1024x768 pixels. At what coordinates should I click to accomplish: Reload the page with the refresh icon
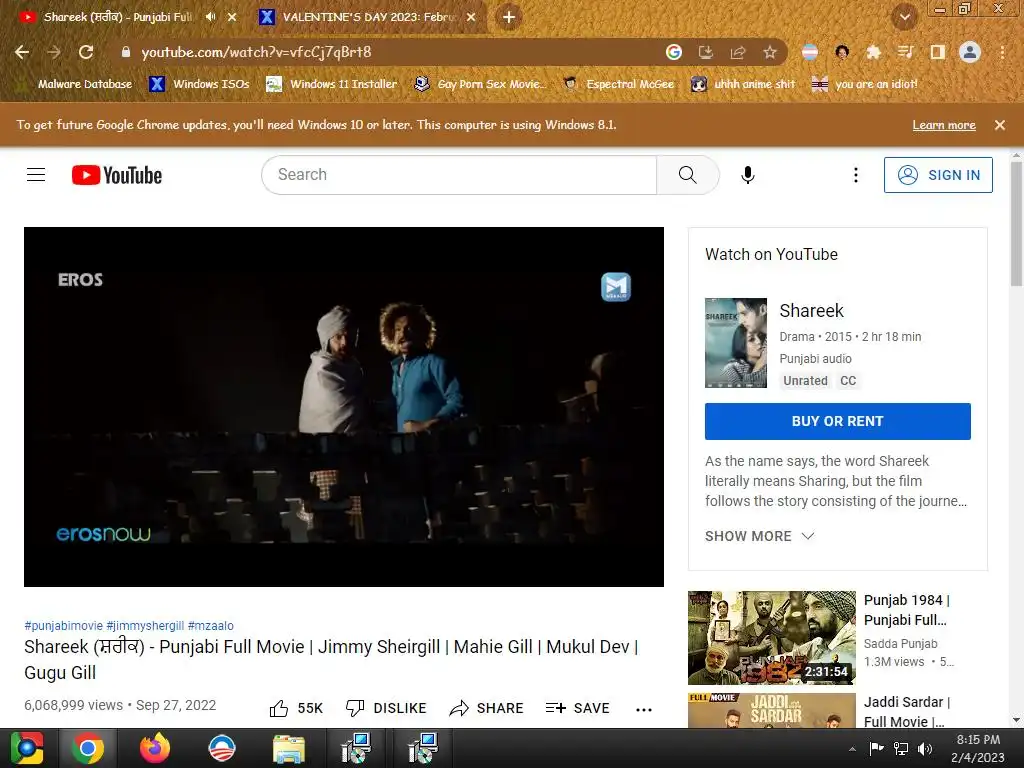[x=86, y=52]
